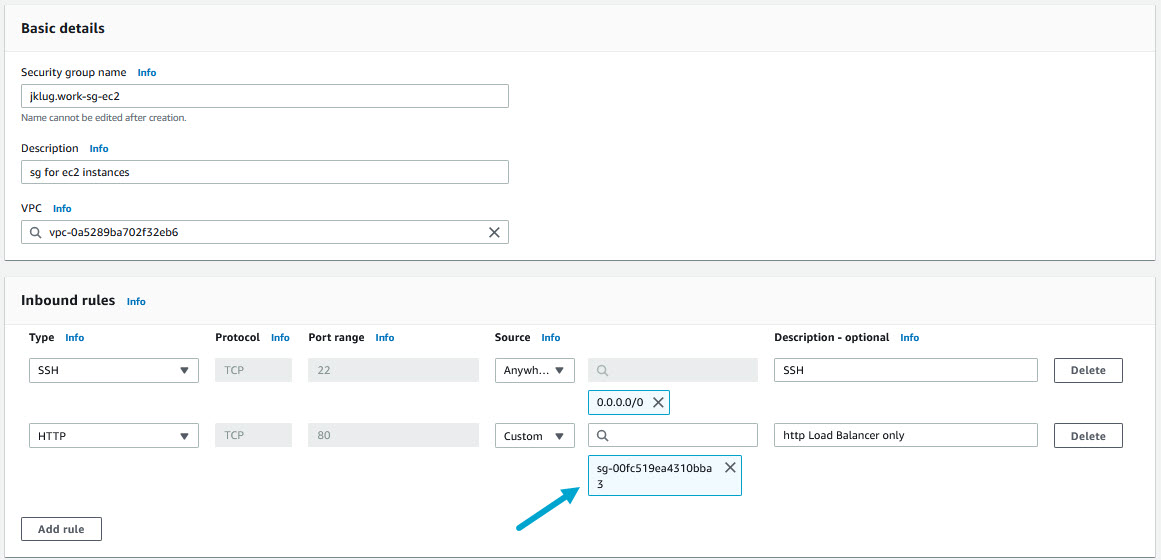Click the Add rule button
Image resolution: width=1161 pixels, height=560 pixels.
(61, 529)
